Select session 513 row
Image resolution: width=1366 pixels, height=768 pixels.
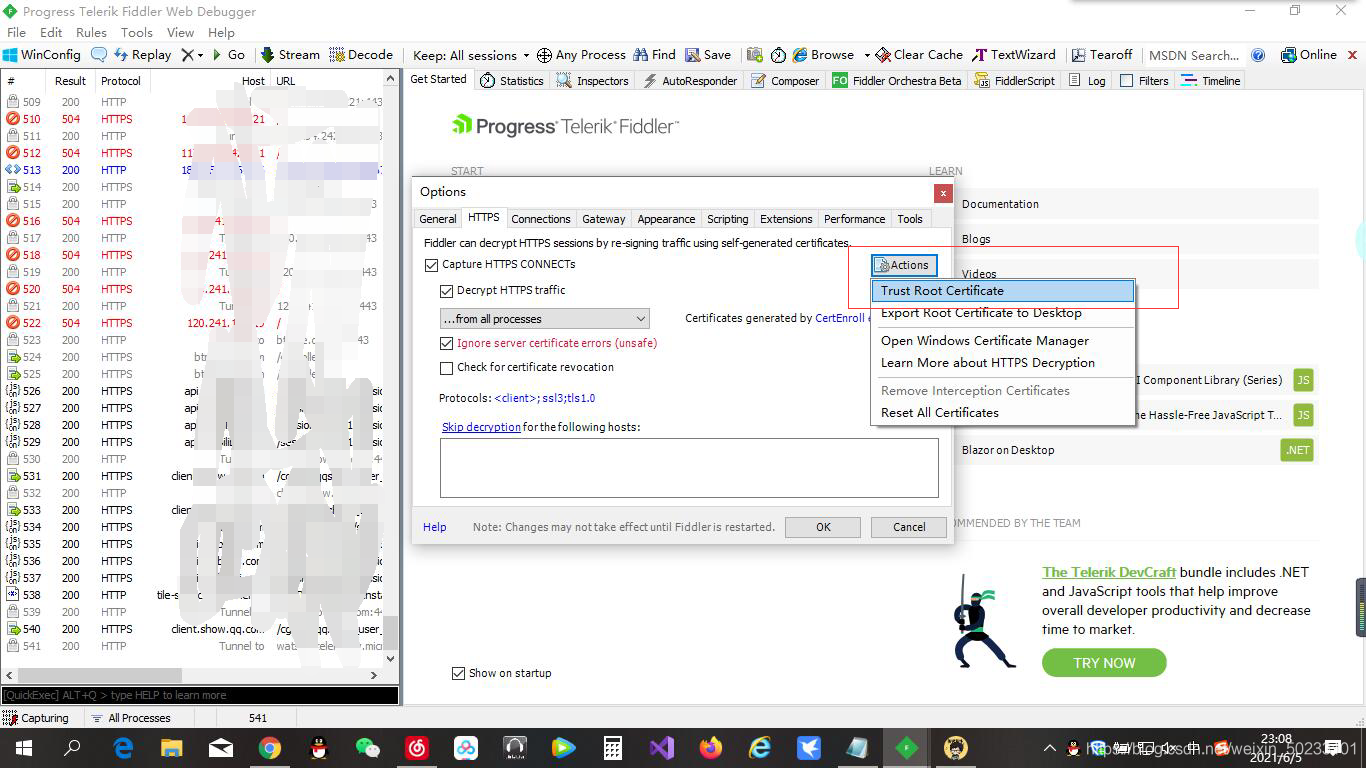pyautogui.click(x=192, y=170)
